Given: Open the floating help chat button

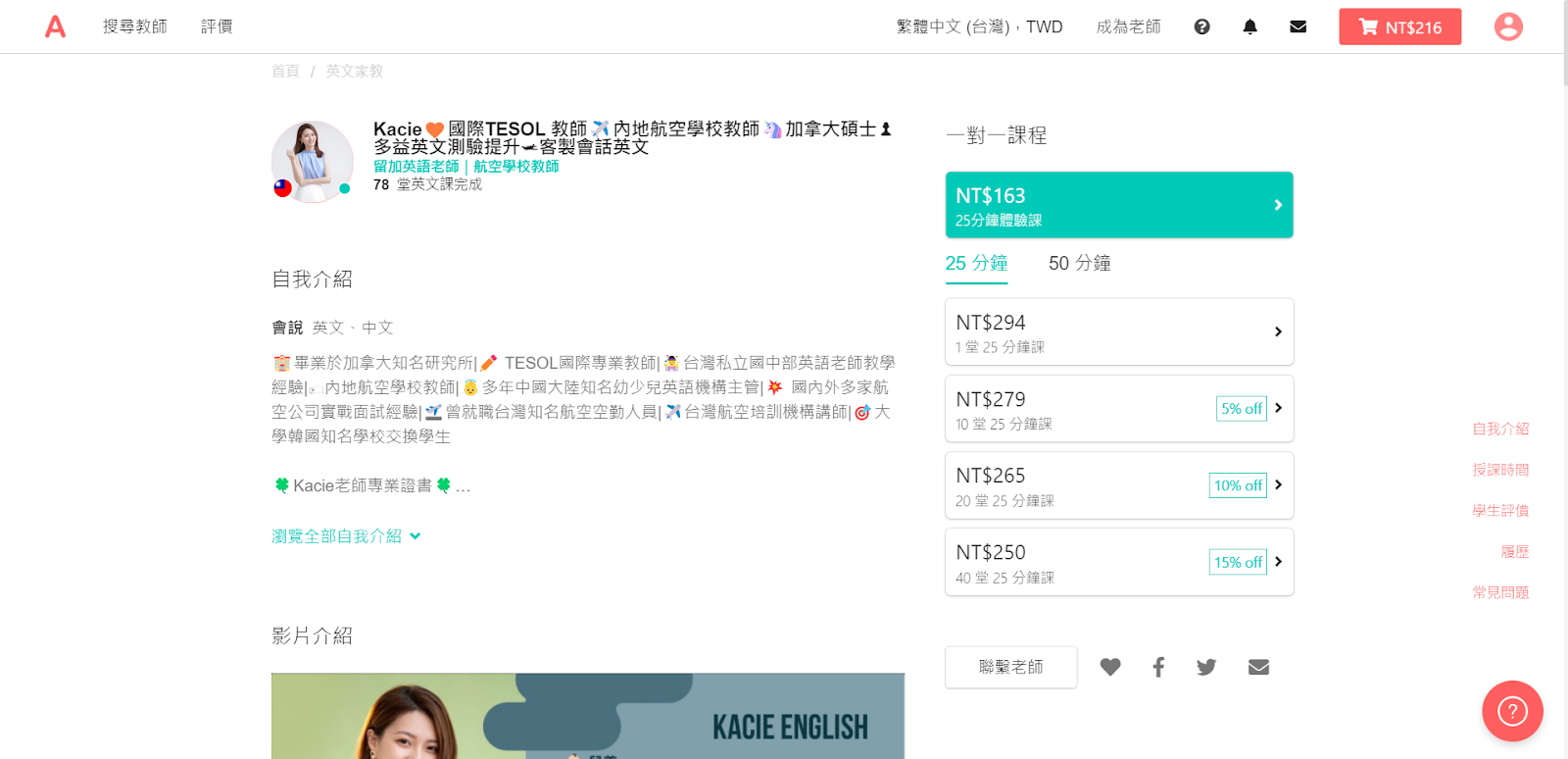Looking at the screenshot, I should tap(1511, 710).
